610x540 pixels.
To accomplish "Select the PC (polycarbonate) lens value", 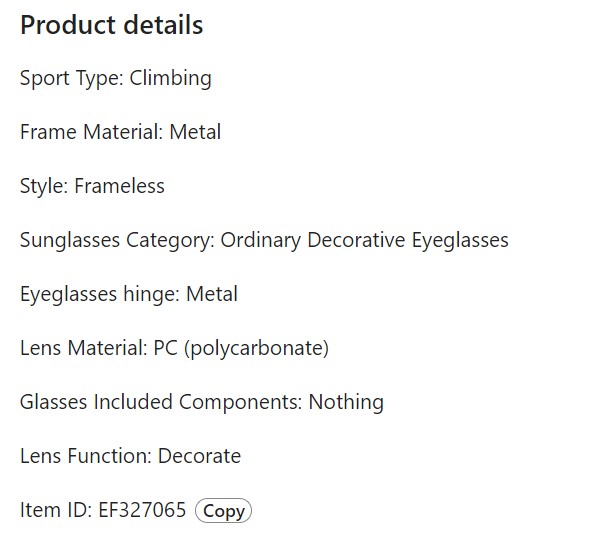I will 241,348.
